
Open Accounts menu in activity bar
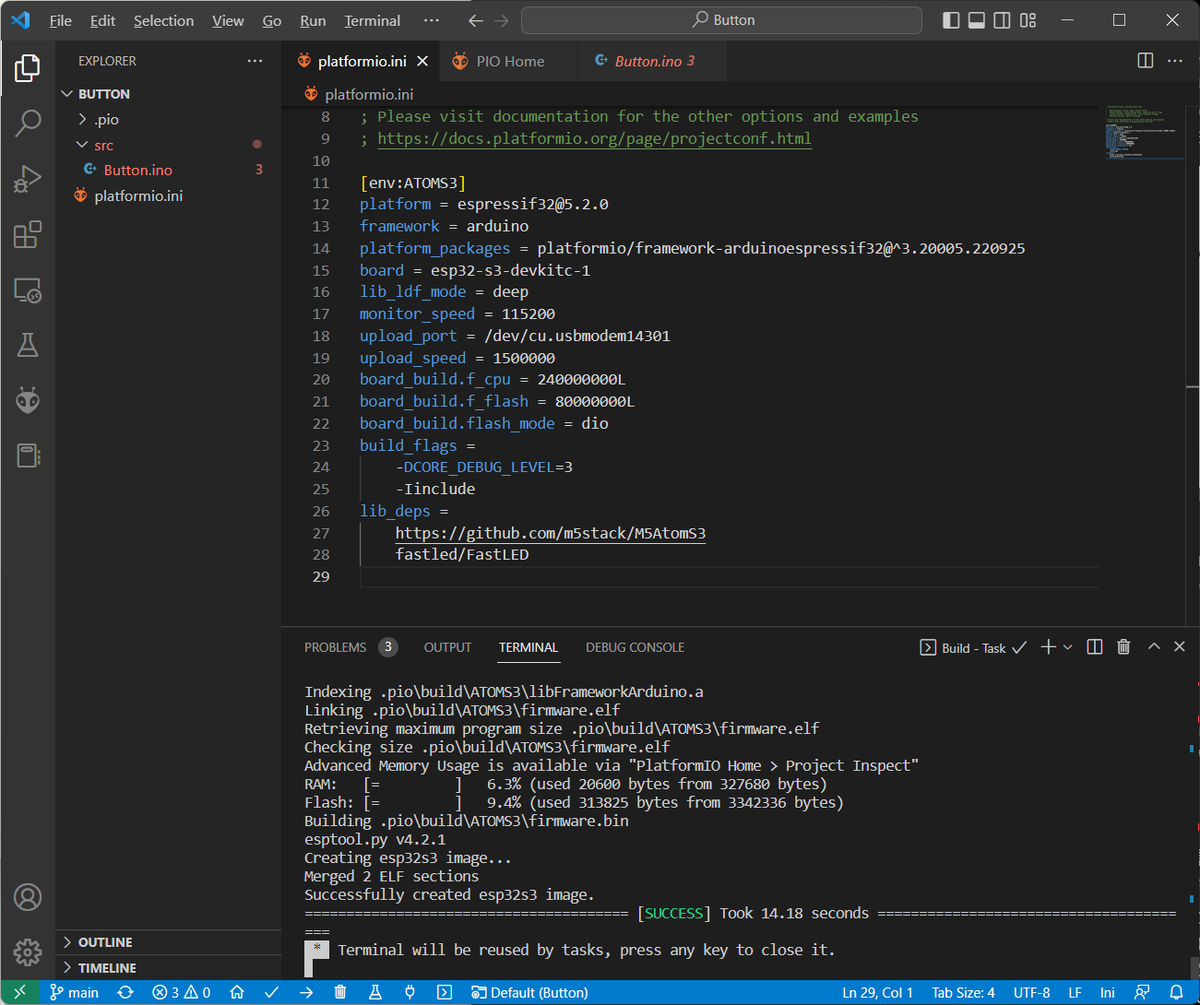point(27,896)
